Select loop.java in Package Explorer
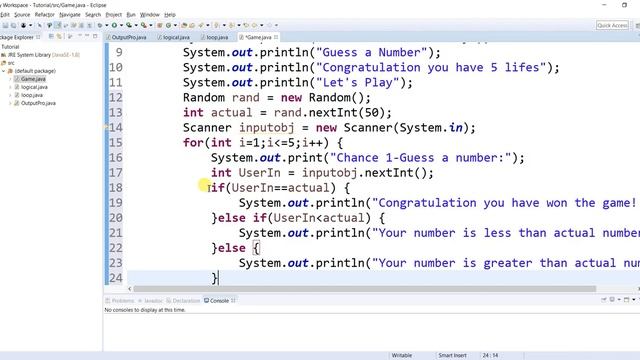Image resolution: width=640 pixels, height=360 pixels. tap(31, 95)
